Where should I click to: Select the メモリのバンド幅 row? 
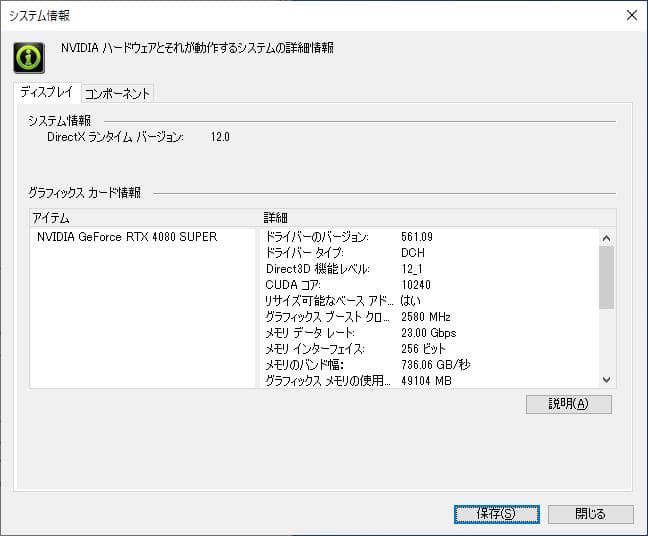click(x=430, y=364)
